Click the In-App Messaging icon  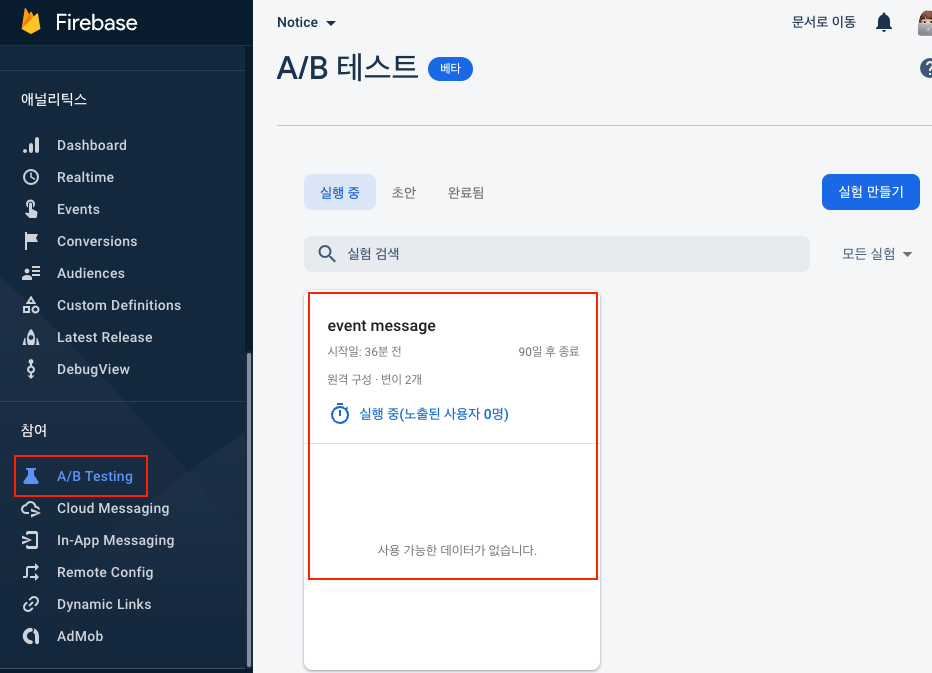[x=31, y=540]
